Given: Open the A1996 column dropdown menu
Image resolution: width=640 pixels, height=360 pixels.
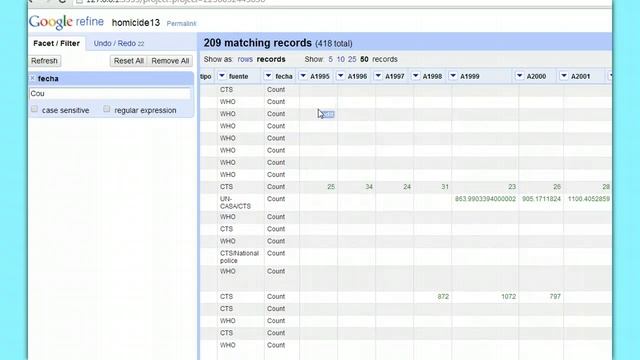Looking at the screenshot, I should 340,76.
